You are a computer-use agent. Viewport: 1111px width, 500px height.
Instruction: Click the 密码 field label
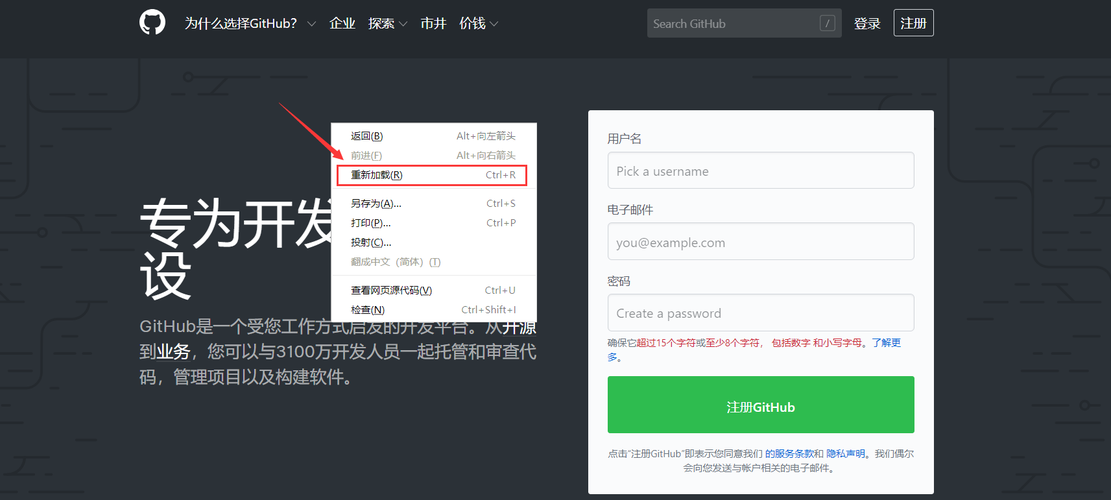pyautogui.click(x=619, y=281)
